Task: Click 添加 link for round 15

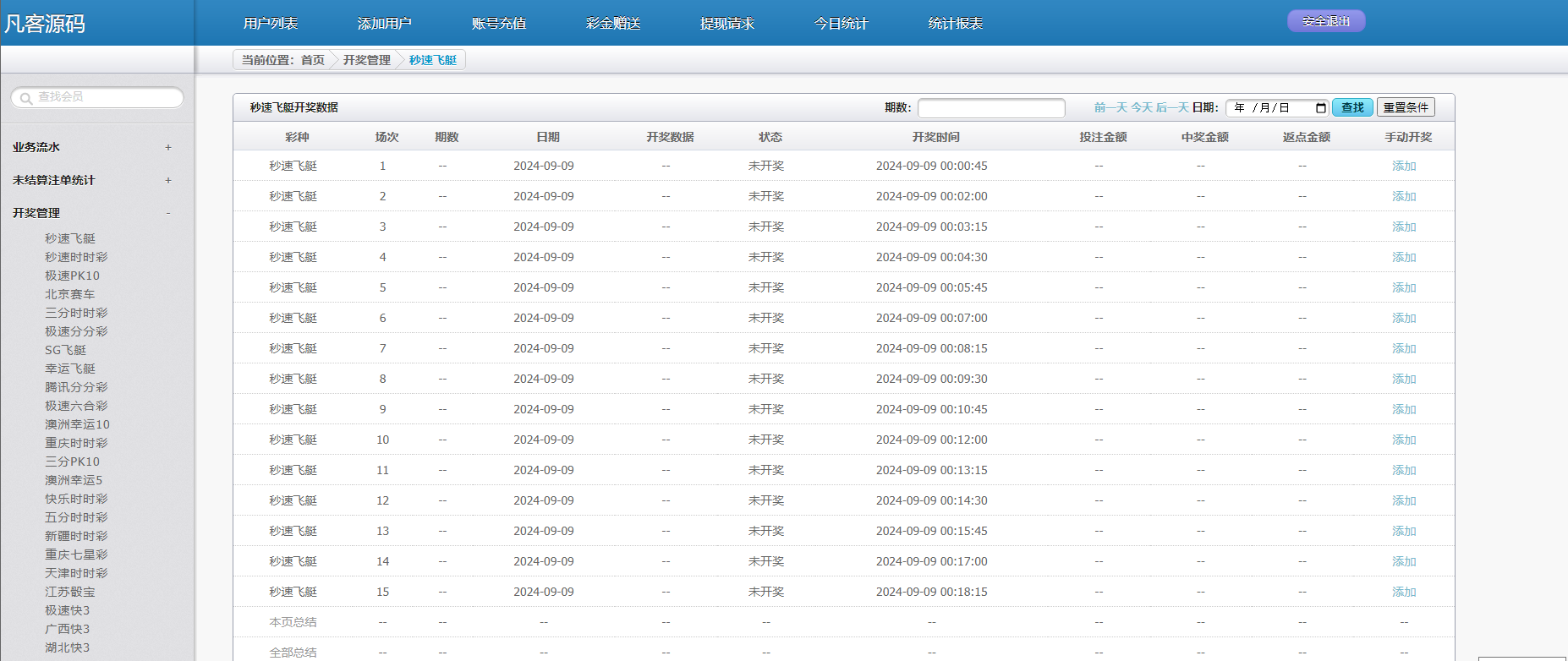Action: point(1404,592)
